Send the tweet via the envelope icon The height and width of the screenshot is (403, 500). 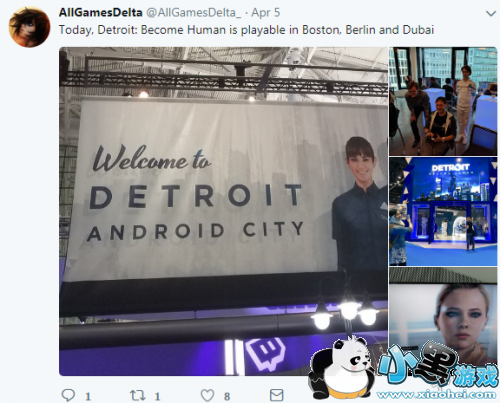click(x=276, y=395)
